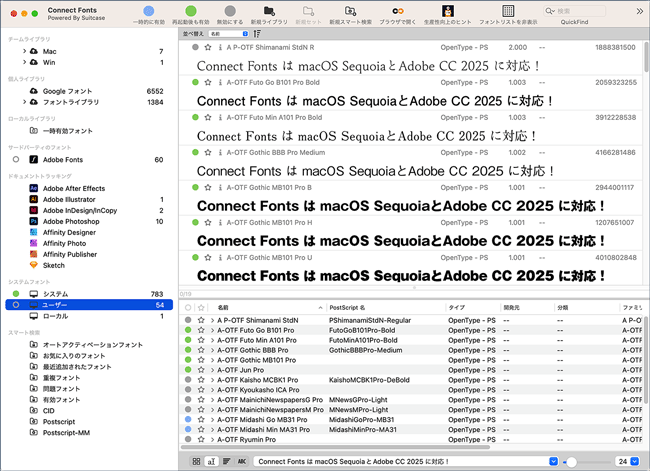Toggle activation circle next to Adobe Fonts
Viewport: 650px width, 471px height.
16,160
